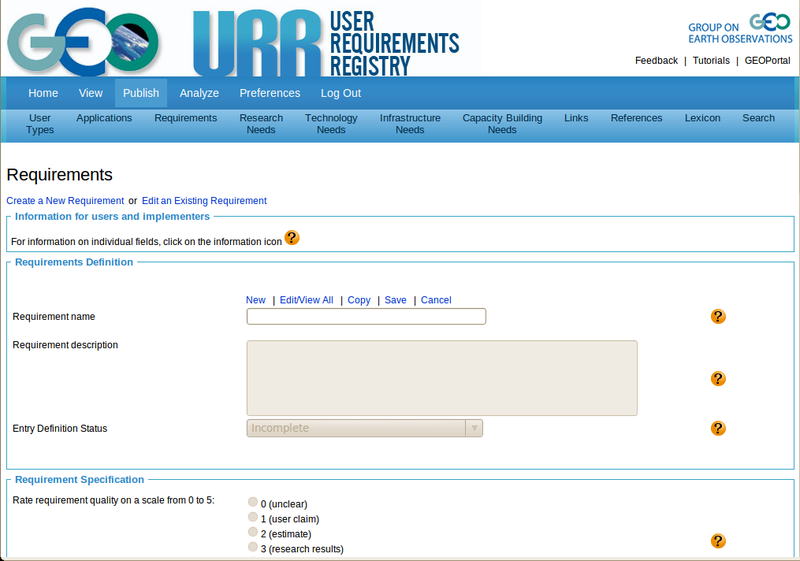Click the GEO logo at top left
The image size is (800, 561).
click(84, 40)
